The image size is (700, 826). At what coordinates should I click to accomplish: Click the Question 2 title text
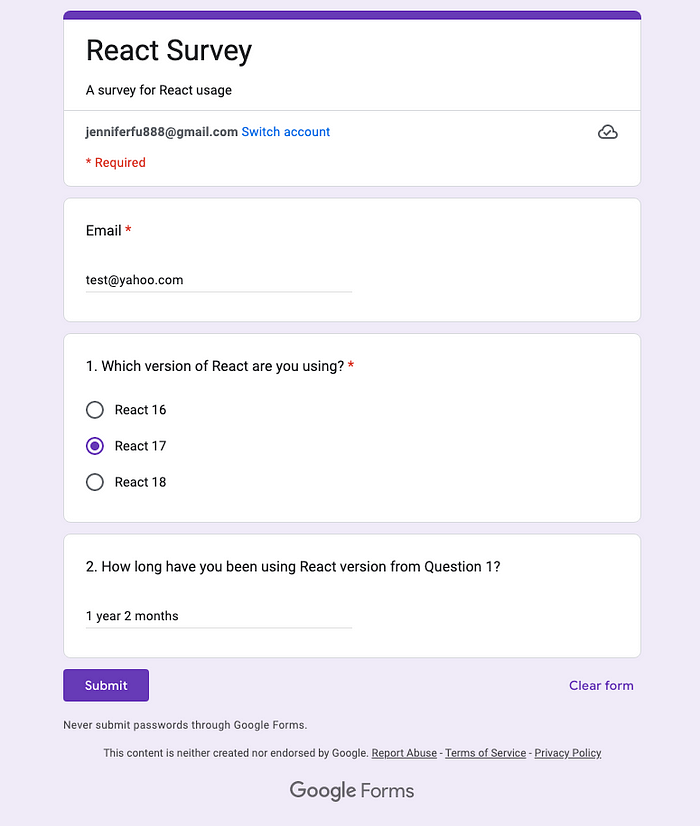click(x=293, y=567)
